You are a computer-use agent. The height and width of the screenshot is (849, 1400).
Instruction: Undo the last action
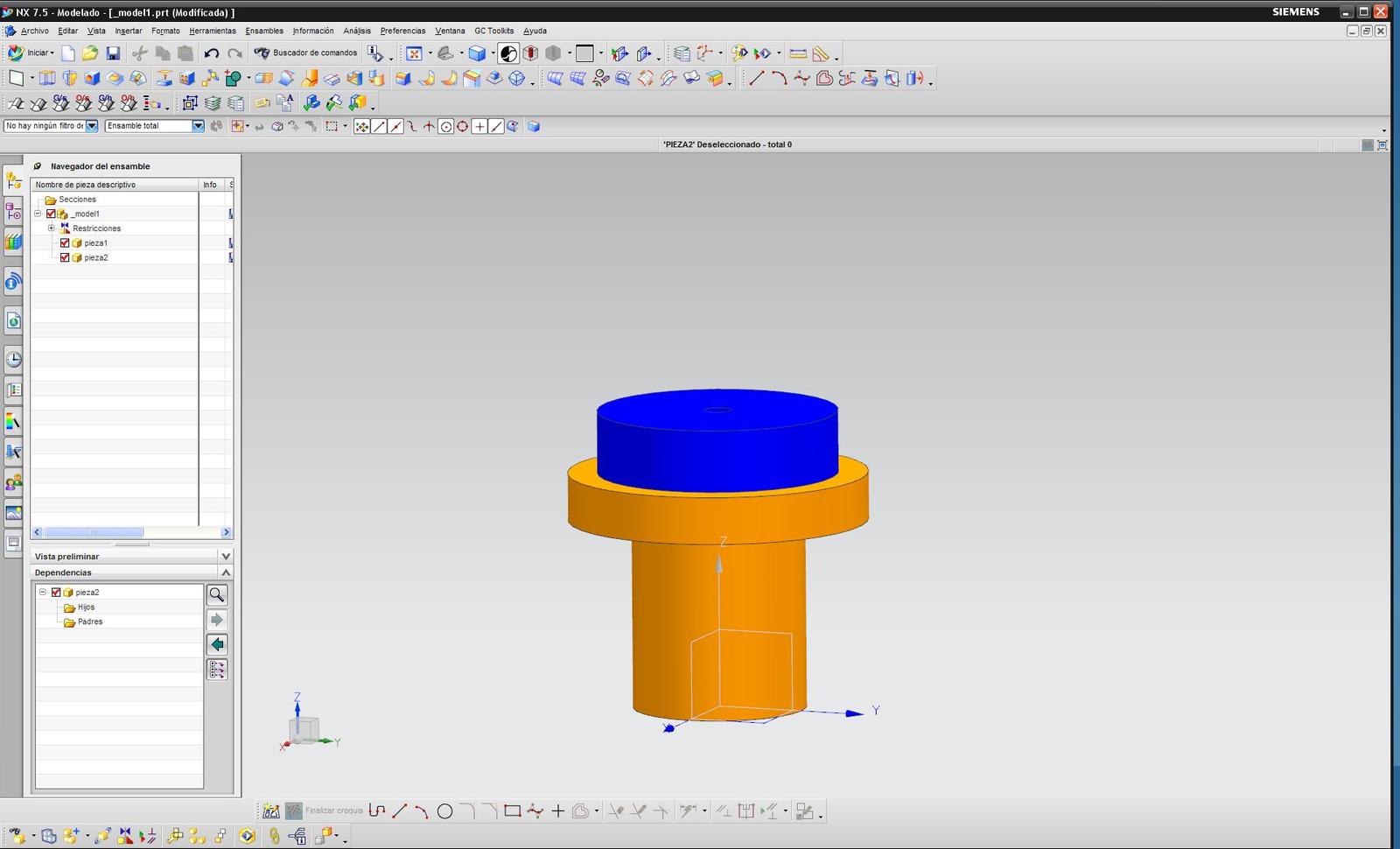pyautogui.click(x=212, y=53)
